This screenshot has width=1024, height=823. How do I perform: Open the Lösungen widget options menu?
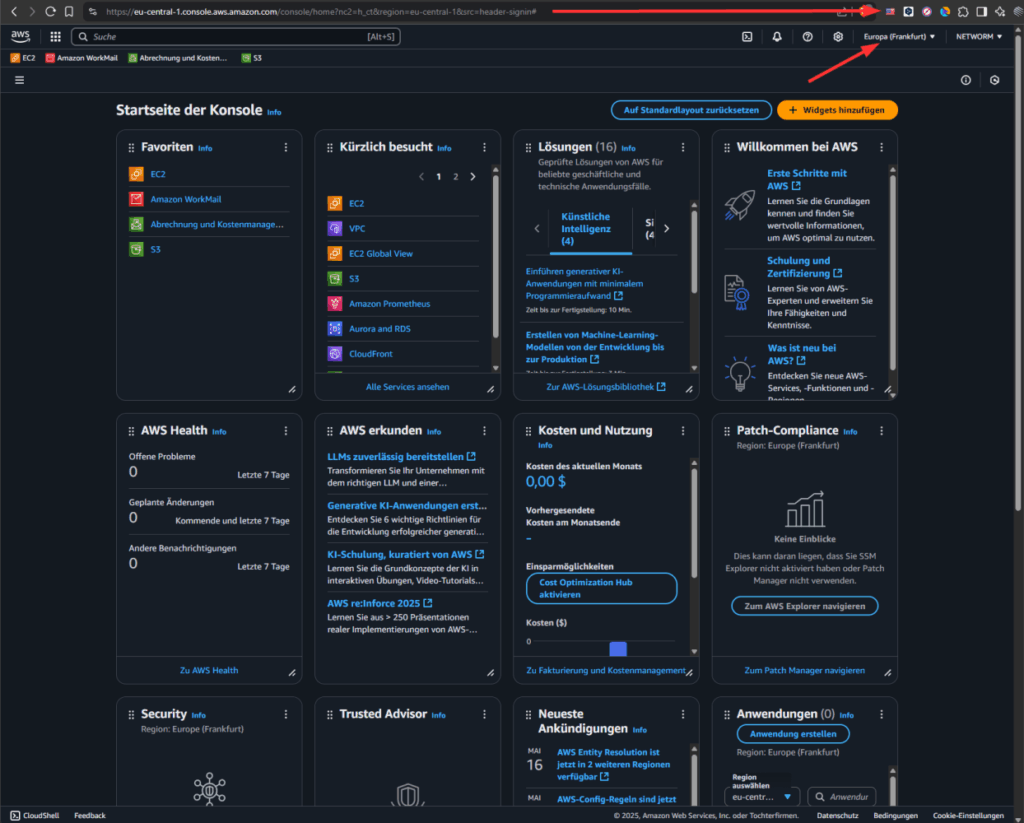pyautogui.click(x=683, y=148)
